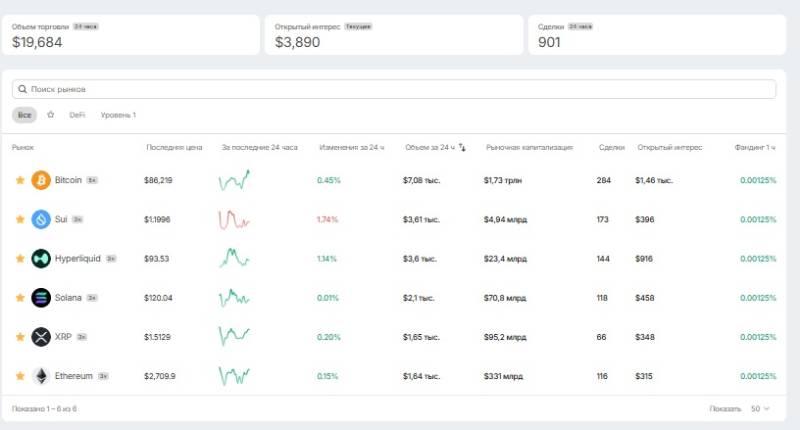Click the sort arrows next to Объем за 24 ч
Viewport: 800px width, 430px height.
[x=462, y=147]
